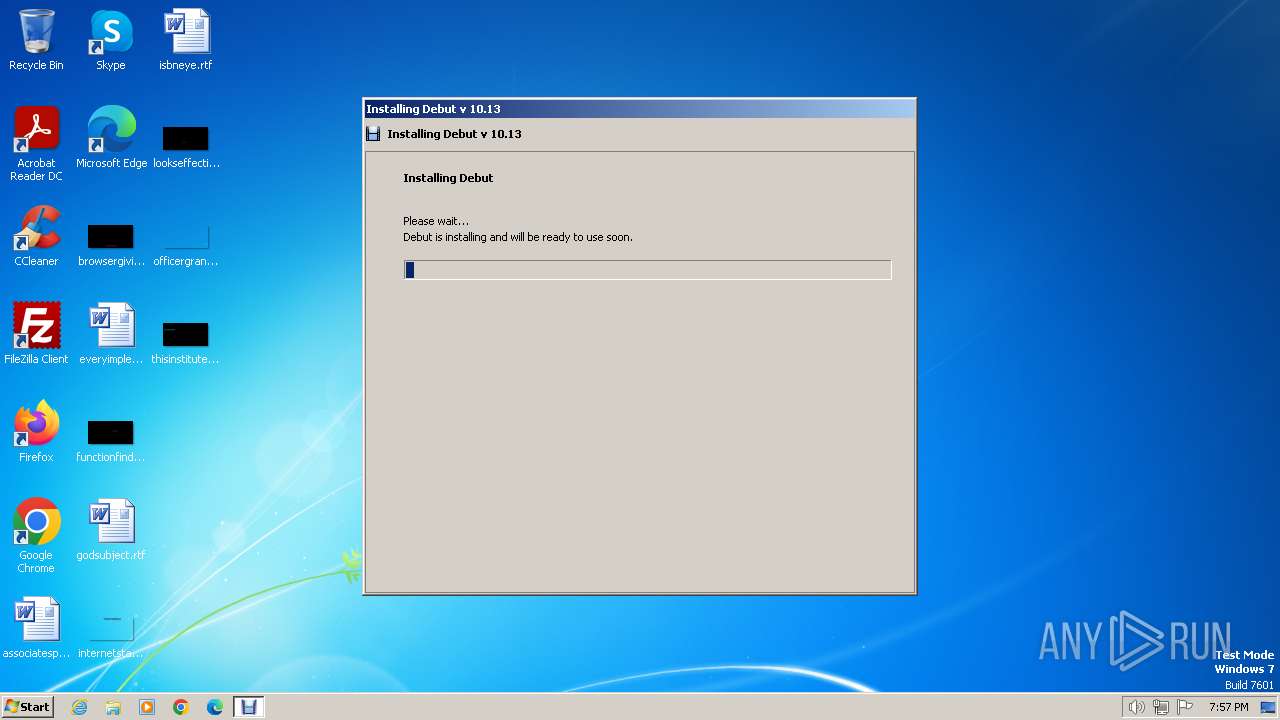Click the bold 'Installing Debut' heading
The height and width of the screenshot is (720, 1280).
(448, 178)
